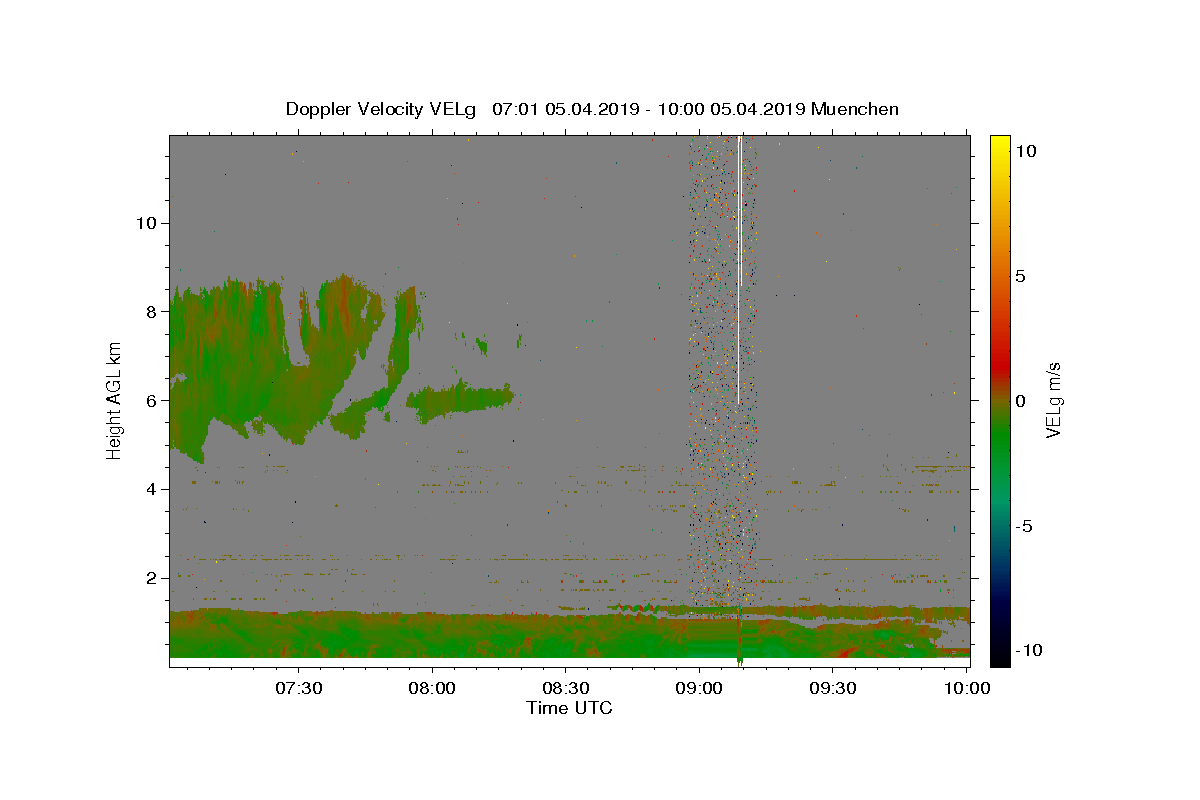The height and width of the screenshot is (800, 1200).
Task: Click the height tick label 4
Action: pyautogui.click(x=150, y=490)
